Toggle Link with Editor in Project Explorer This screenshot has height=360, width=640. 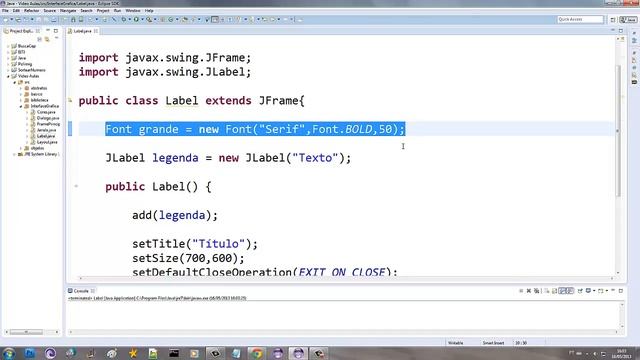pos(47,39)
